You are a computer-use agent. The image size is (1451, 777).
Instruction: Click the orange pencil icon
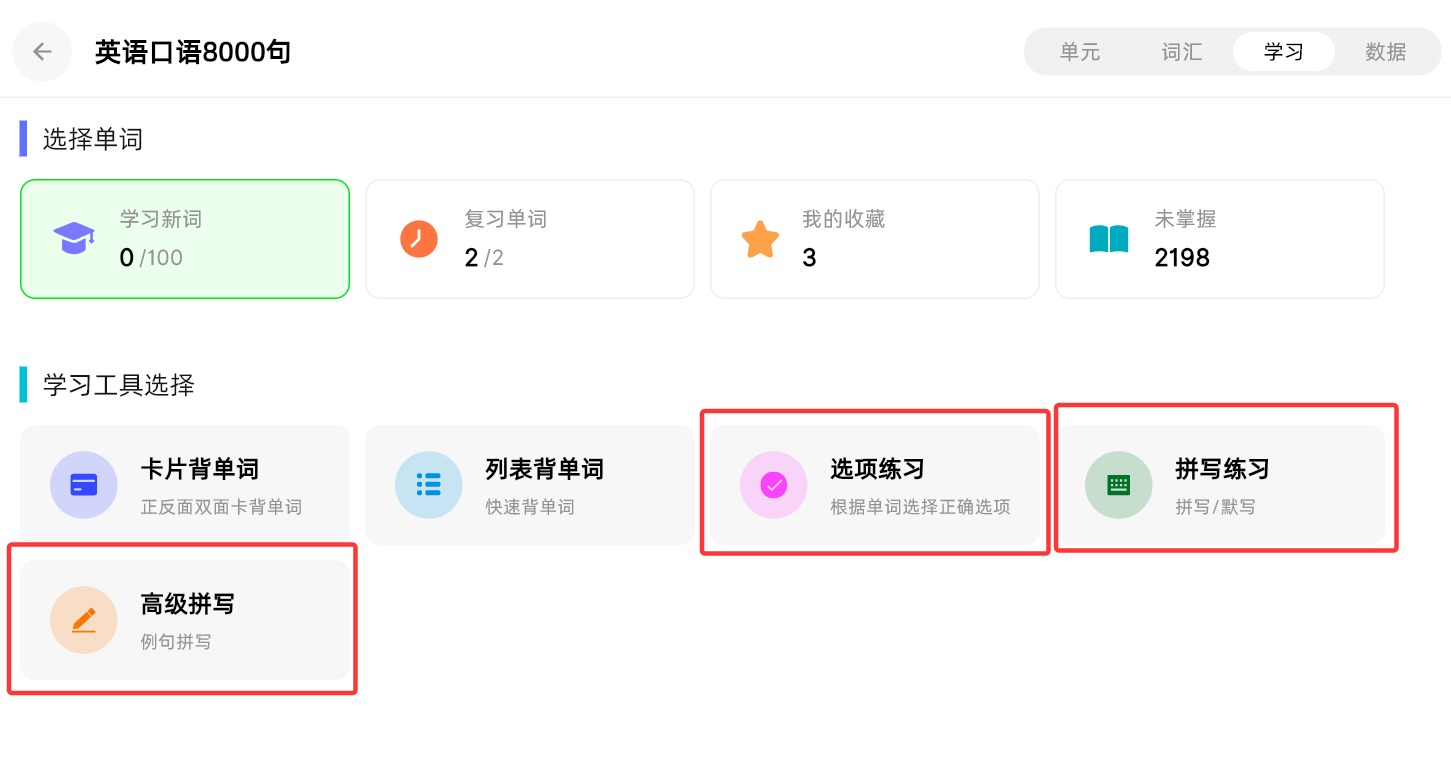pos(84,620)
